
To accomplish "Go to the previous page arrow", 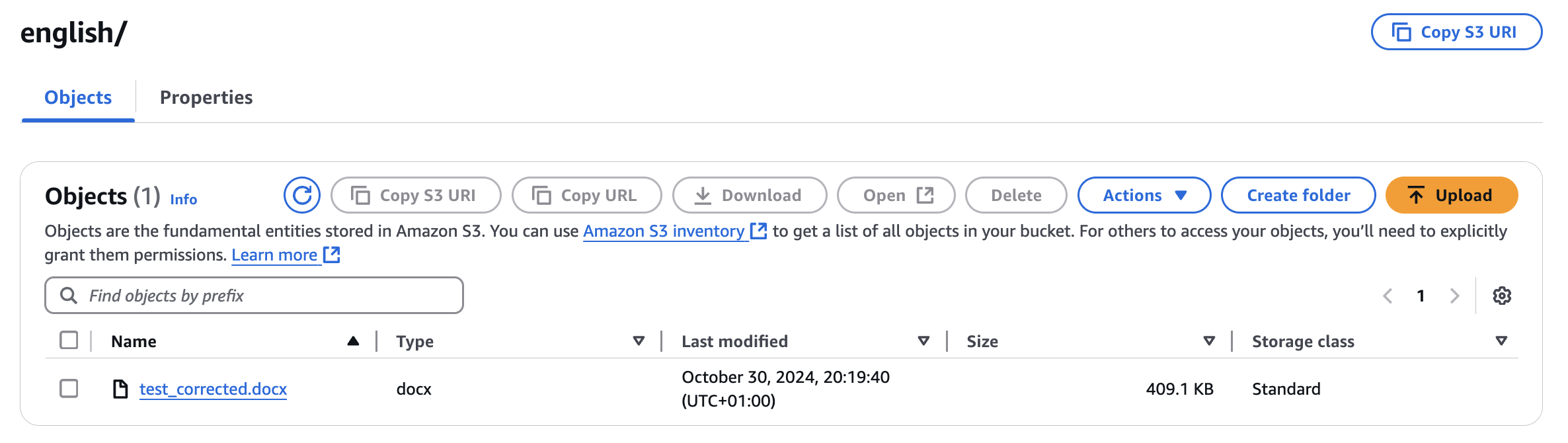I will point(1388,296).
